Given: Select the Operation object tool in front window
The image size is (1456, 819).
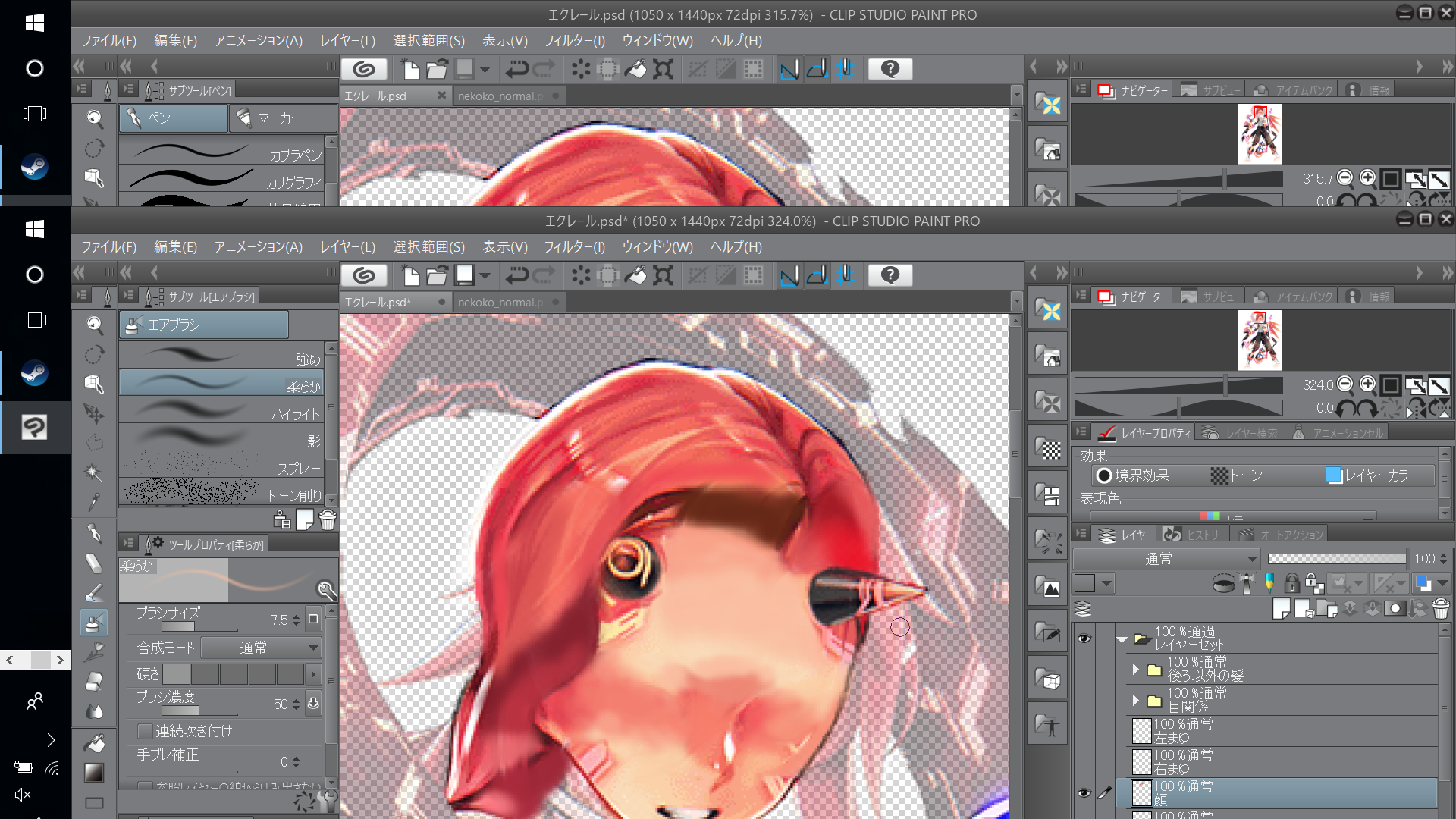Looking at the screenshot, I should pyautogui.click(x=94, y=384).
